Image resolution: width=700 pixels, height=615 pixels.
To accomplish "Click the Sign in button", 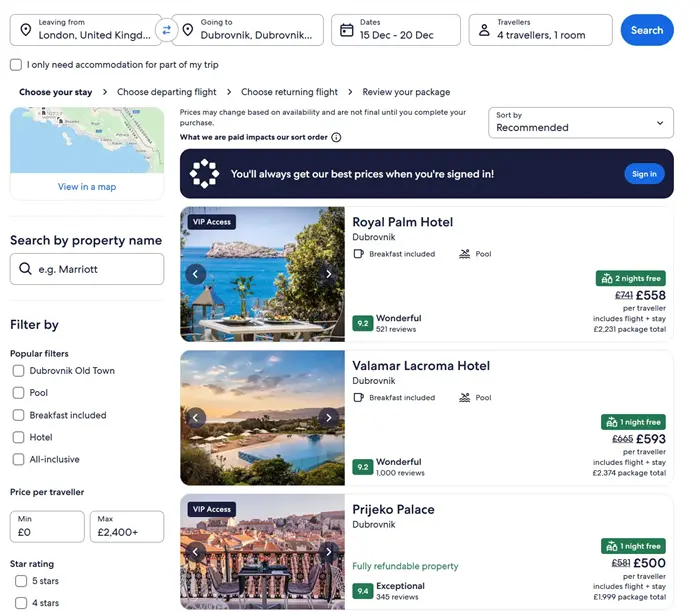I will [644, 174].
